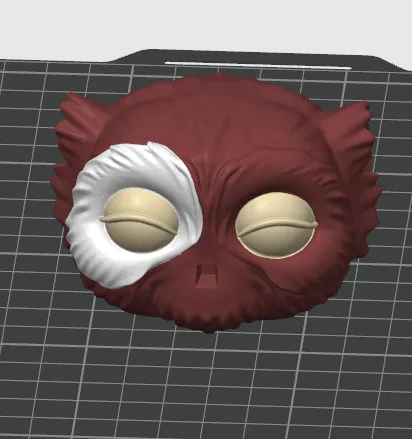Select the cream eyeball inside the white patch
Image resolution: width=412 pixels, height=439 pixels.
click(140, 219)
